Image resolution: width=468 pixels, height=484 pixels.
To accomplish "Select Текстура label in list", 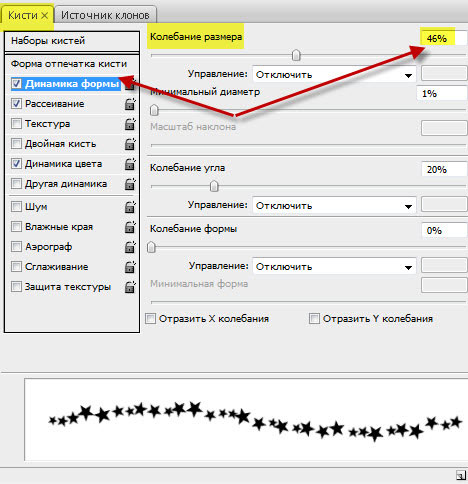I will (48, 124).
